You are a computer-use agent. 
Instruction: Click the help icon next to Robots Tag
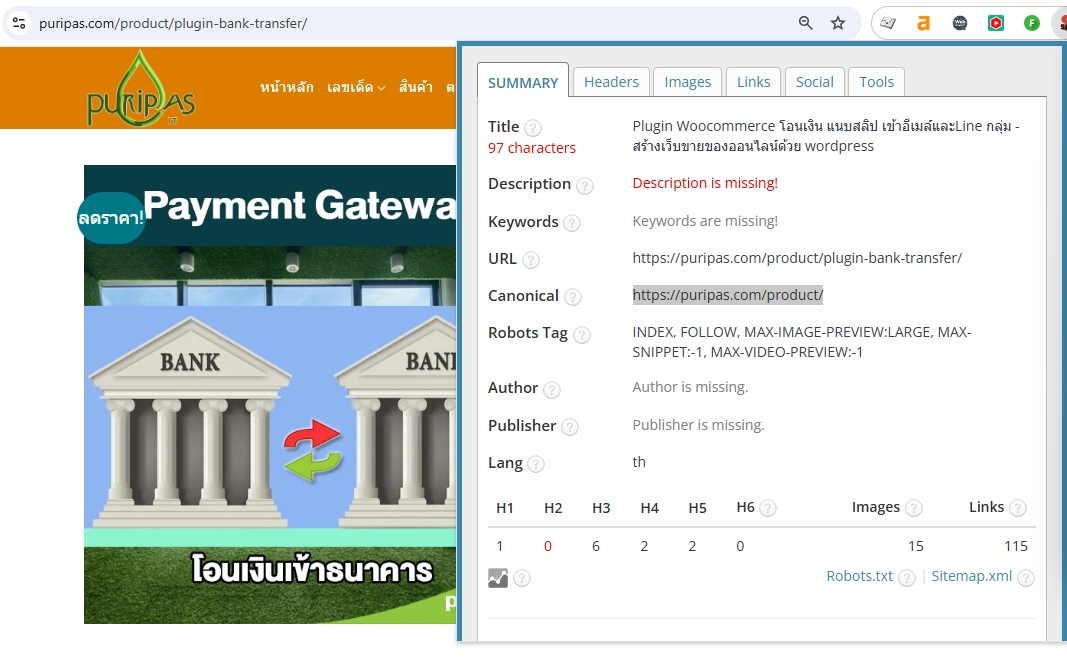581,335
